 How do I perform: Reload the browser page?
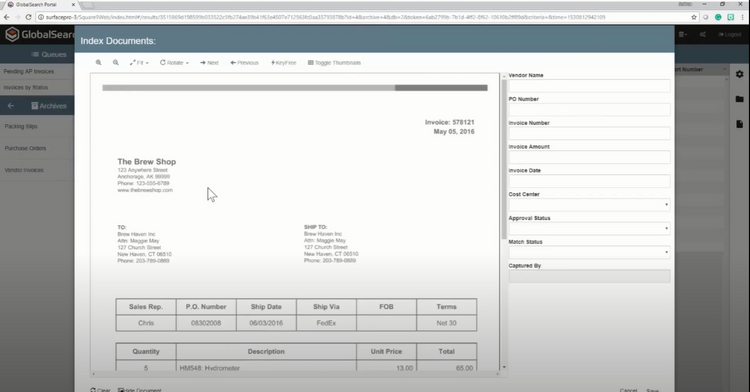coord(28,17)
